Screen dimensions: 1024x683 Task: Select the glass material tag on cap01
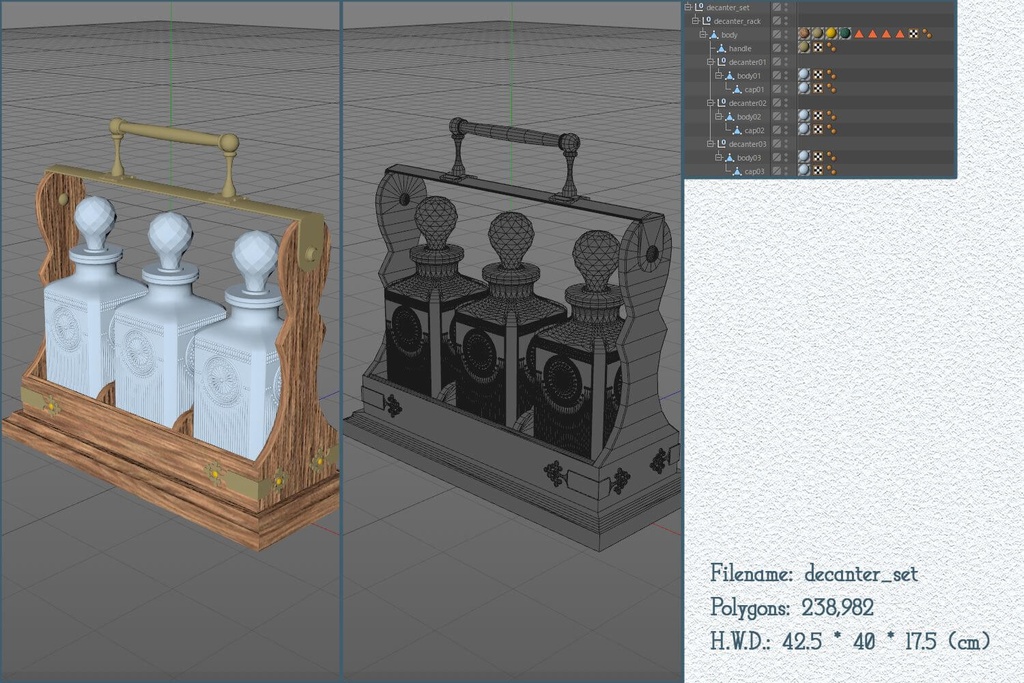[804, 88]
